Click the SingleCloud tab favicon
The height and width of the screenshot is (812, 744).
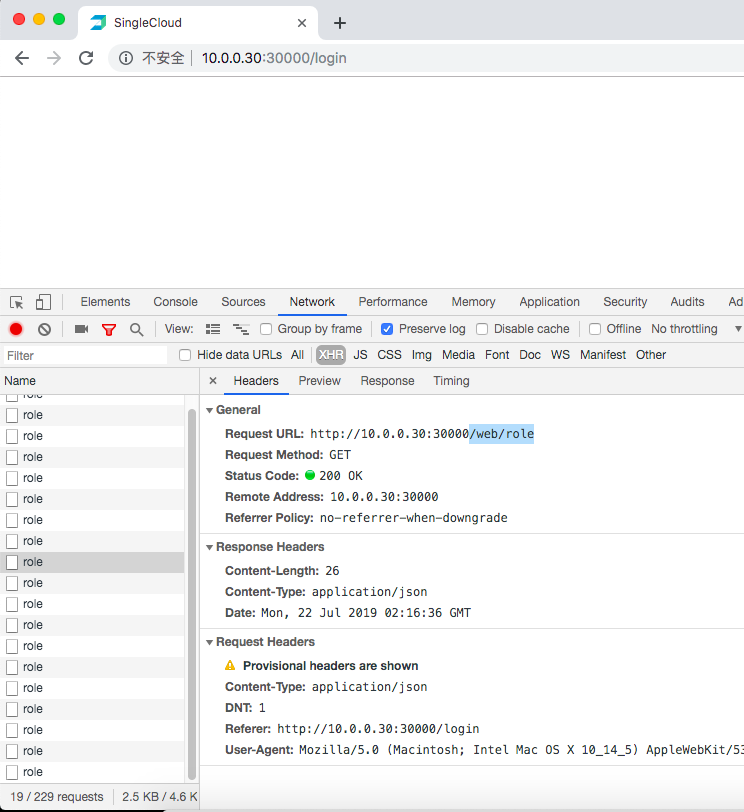[x=98, y=23]
